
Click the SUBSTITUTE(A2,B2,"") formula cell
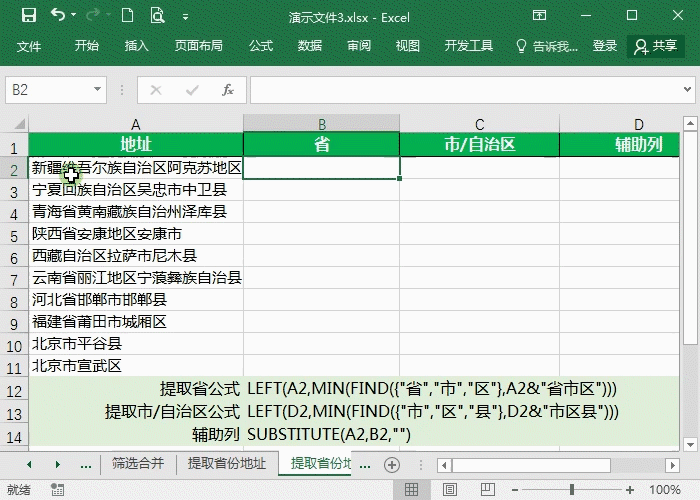tap(329, 434)
